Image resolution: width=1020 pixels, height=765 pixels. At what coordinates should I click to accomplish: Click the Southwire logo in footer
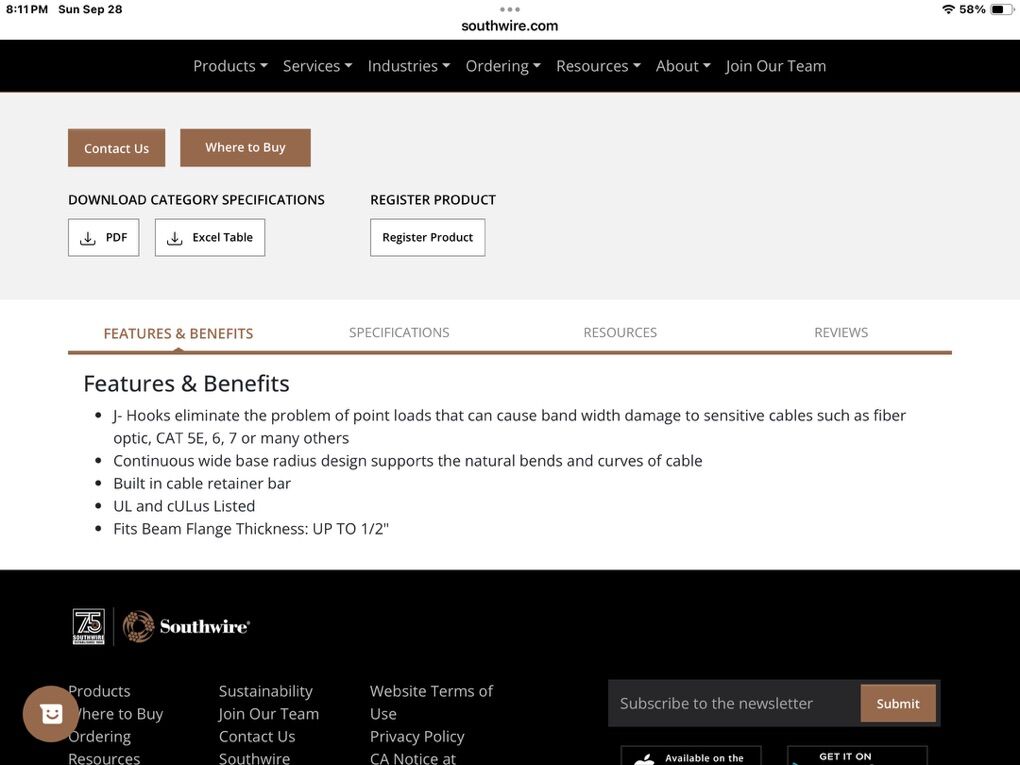tap(187, 627)
